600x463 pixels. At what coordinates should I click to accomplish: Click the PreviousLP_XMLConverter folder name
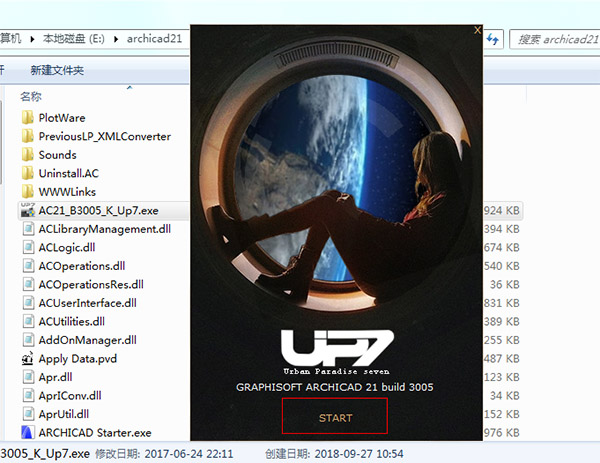(x=105, y=136)
